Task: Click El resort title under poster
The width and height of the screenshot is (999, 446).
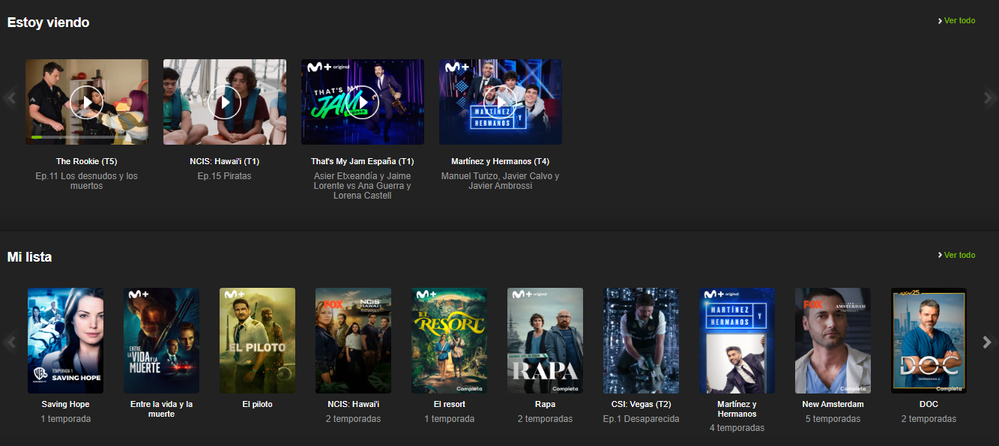Action: 449,405
